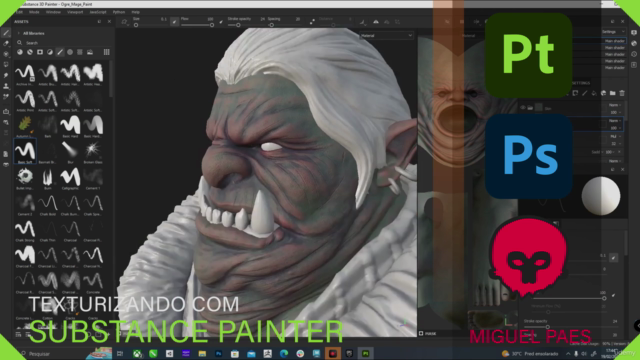Select the Smudge tool
The height and width of the screenshot is (360, 640).
pyautogui.click(x=6, y=75)
